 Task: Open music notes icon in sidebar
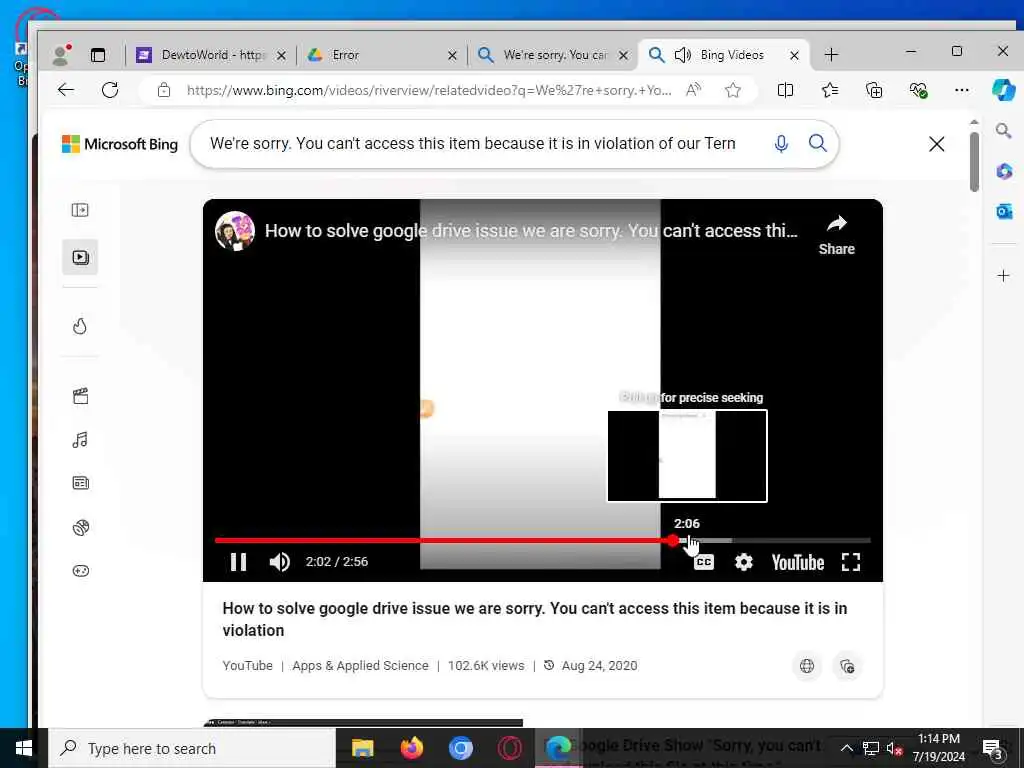pyautogui.click(x=80, y=440)
